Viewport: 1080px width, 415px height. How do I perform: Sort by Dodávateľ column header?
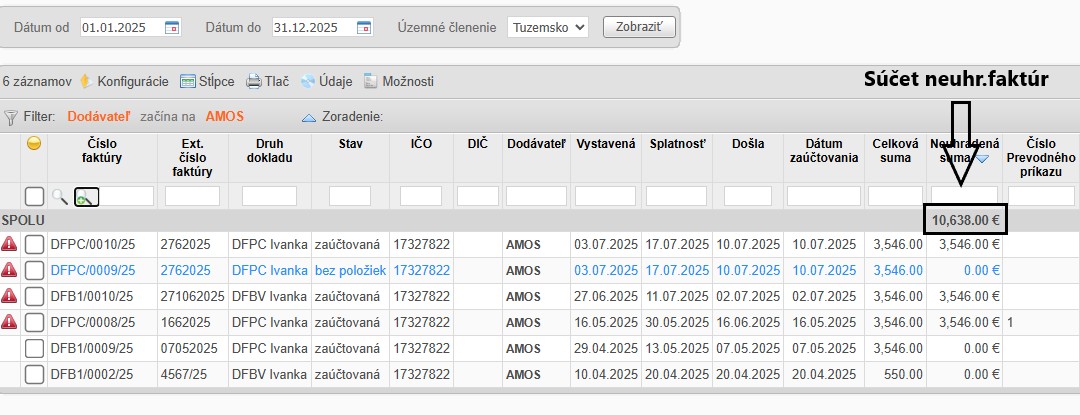click(537, 145)
